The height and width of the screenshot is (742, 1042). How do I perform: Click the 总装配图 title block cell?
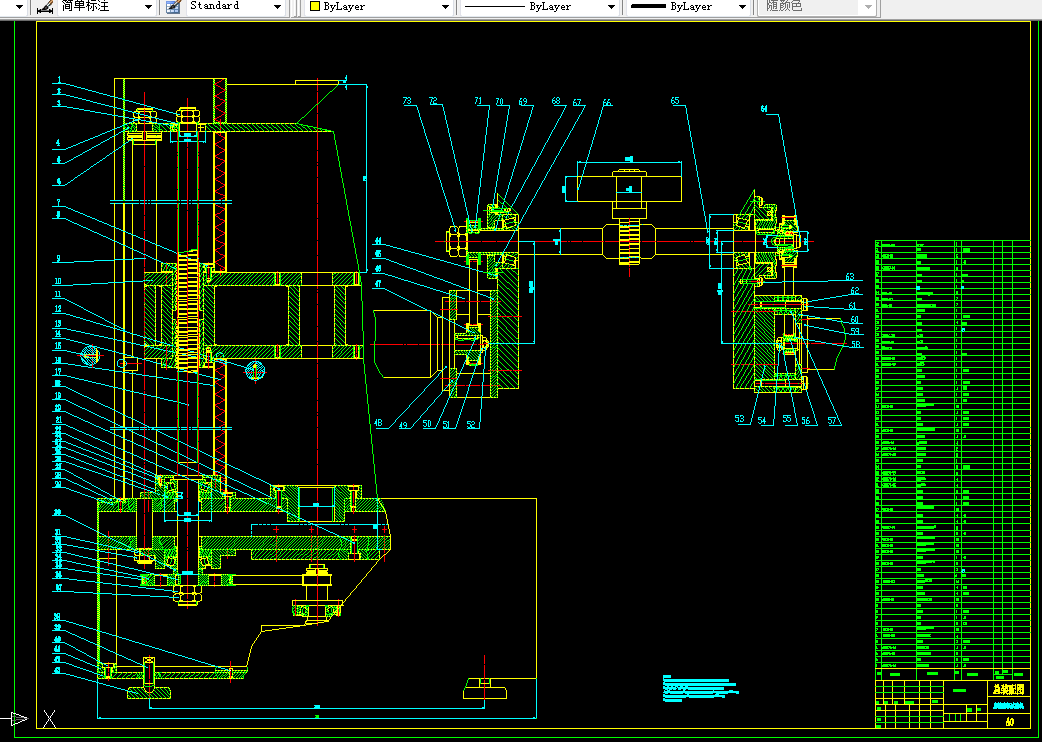(x=1009, y=690)
